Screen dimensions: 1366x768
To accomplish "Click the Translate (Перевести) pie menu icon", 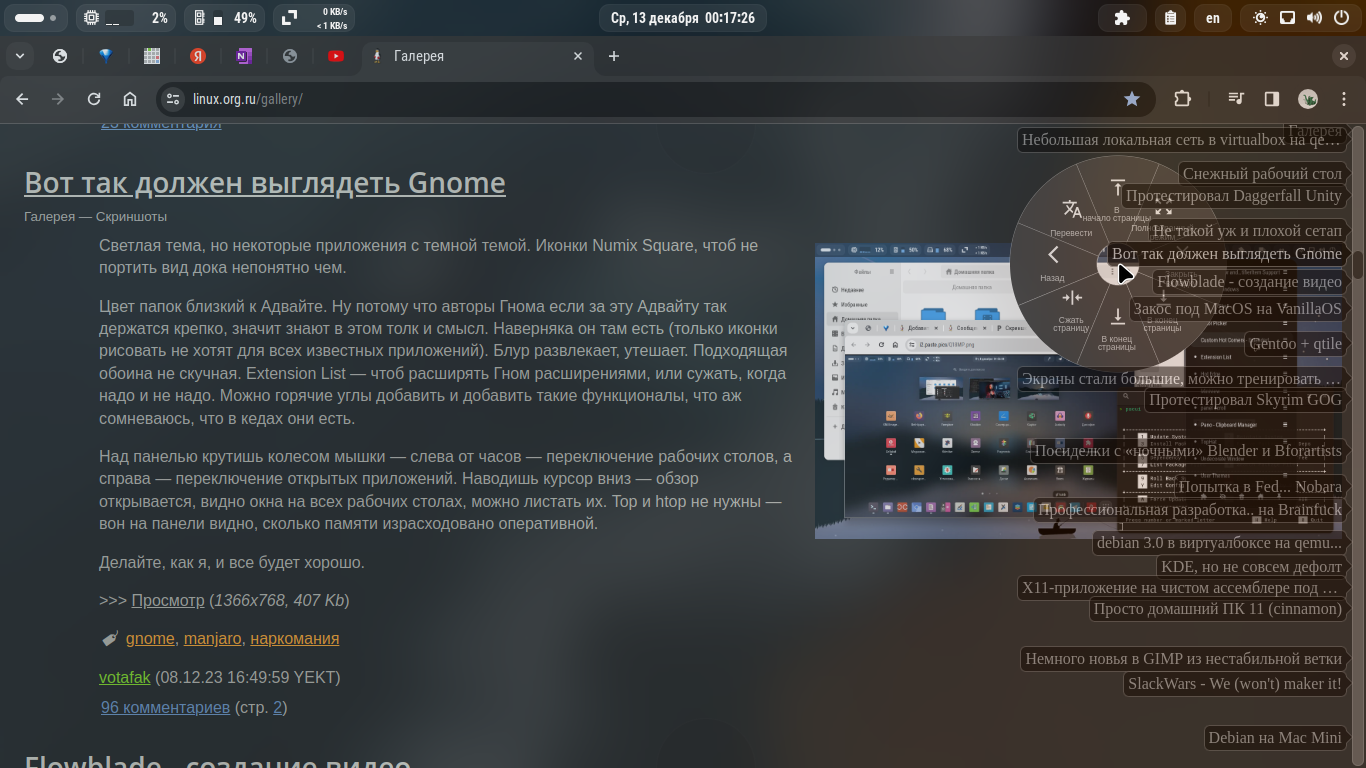I will pyautogui.click(x=1071, y=208).
